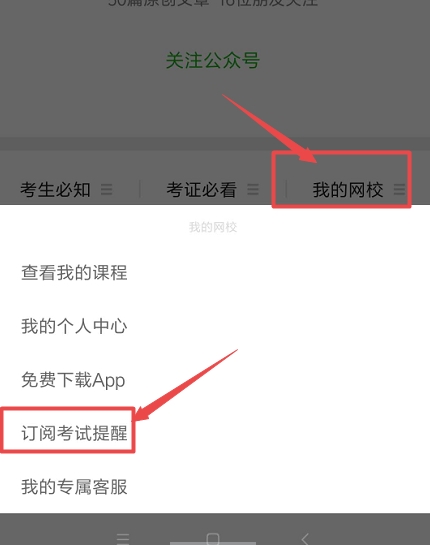Tap the Android home square icon

pos(213,538)
